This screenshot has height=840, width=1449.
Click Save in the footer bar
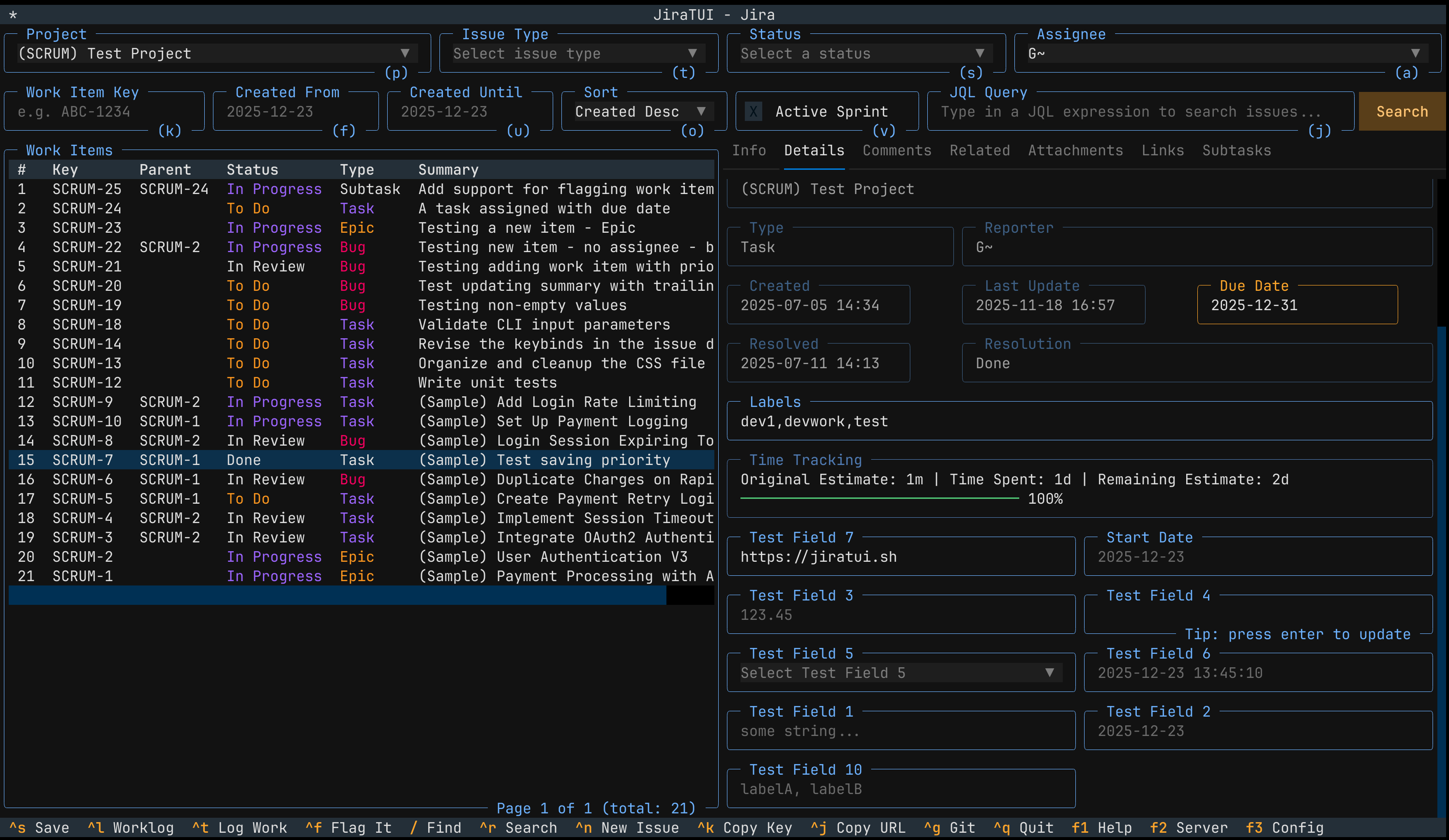pyautogui.click(x=39, y=828)
